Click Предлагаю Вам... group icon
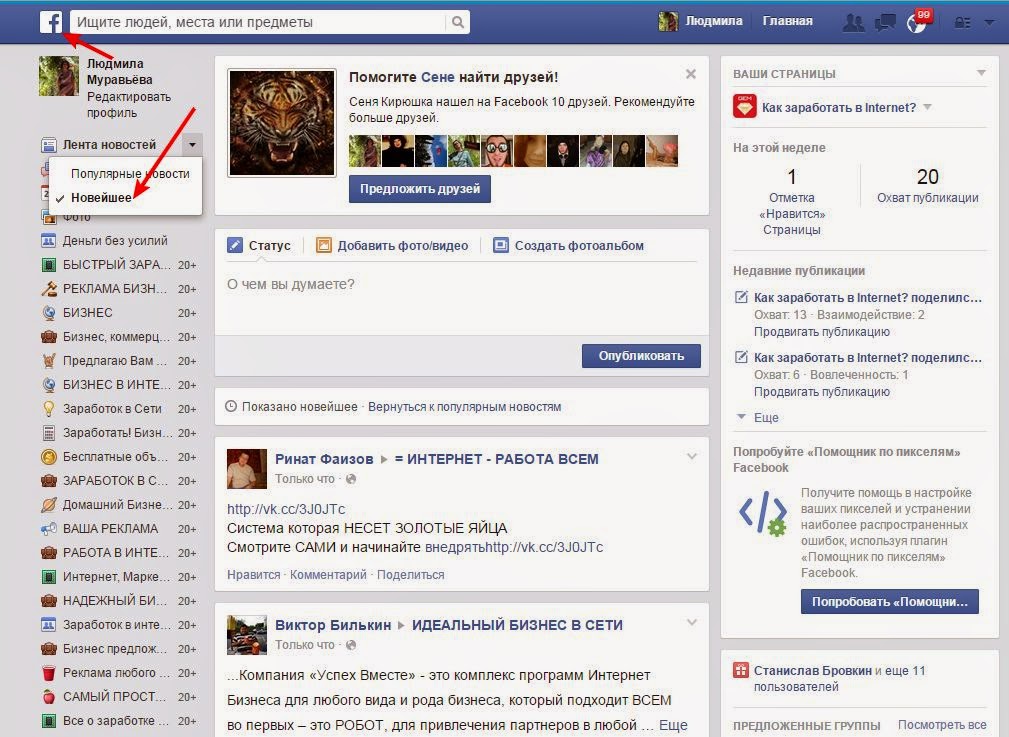1009x737 pixels. (x=48, y=360)
